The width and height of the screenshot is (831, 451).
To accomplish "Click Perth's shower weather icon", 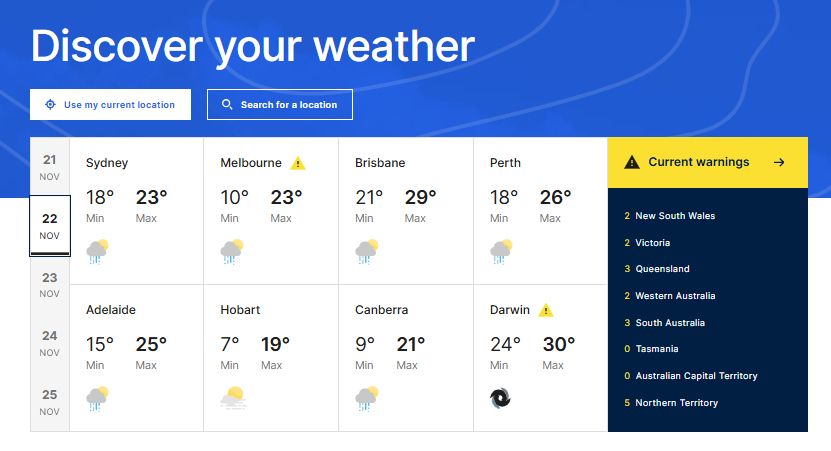I will click(501, 251).
